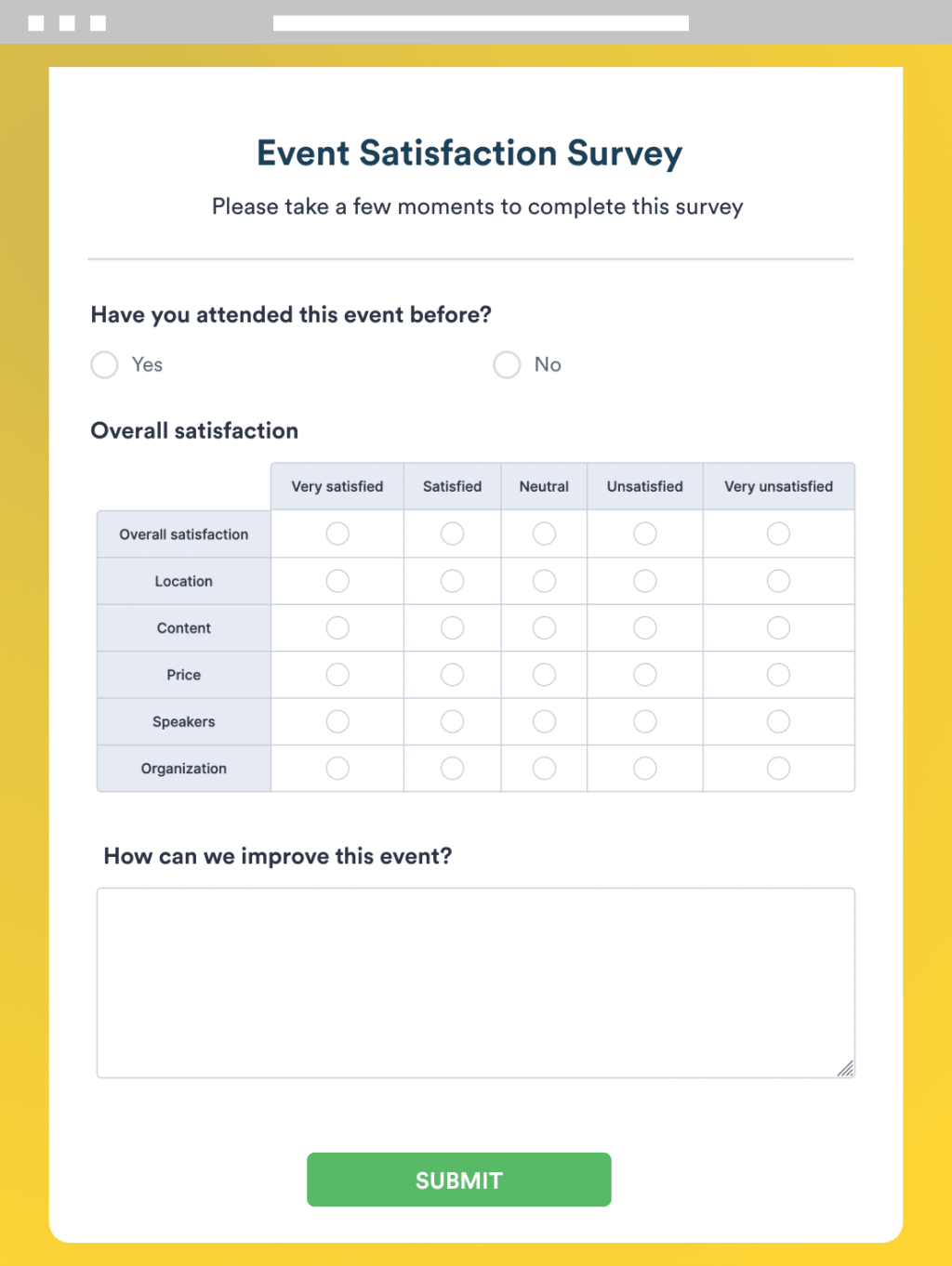The height and width of the screenshot is (1266, 952).
Task: Mark Neutral for Location
Action: (544, 581)
